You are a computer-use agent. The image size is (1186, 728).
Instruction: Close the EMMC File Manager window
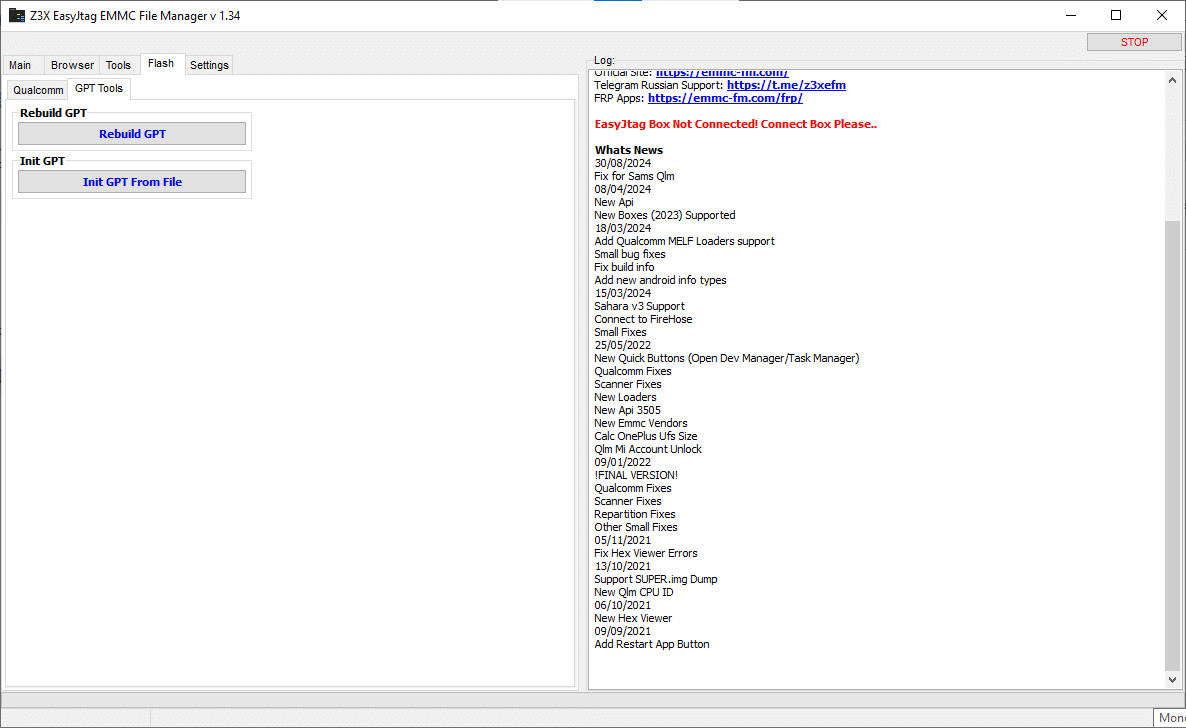point(1161,15)
